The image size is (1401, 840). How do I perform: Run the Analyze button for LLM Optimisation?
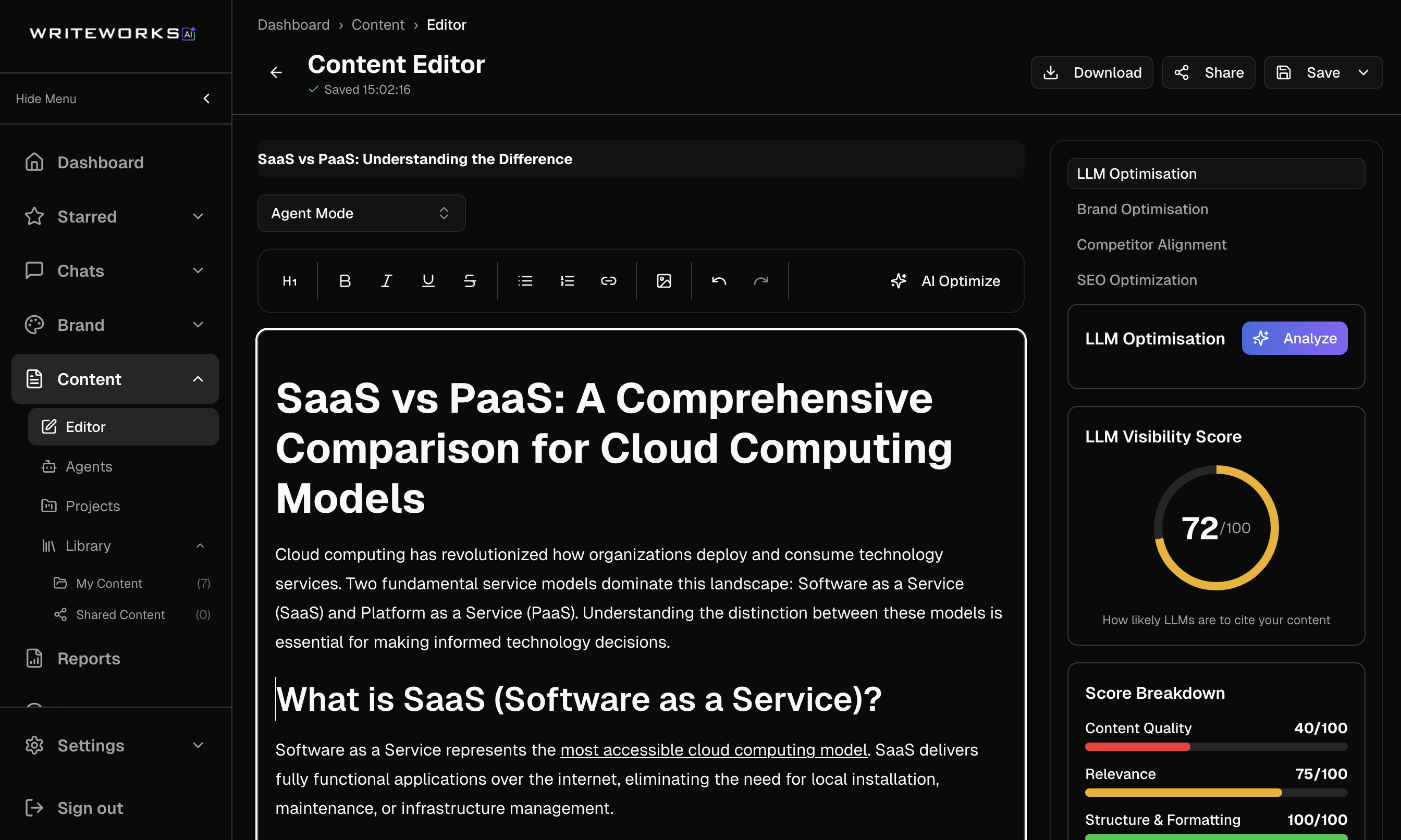[x=1295, y=338]
